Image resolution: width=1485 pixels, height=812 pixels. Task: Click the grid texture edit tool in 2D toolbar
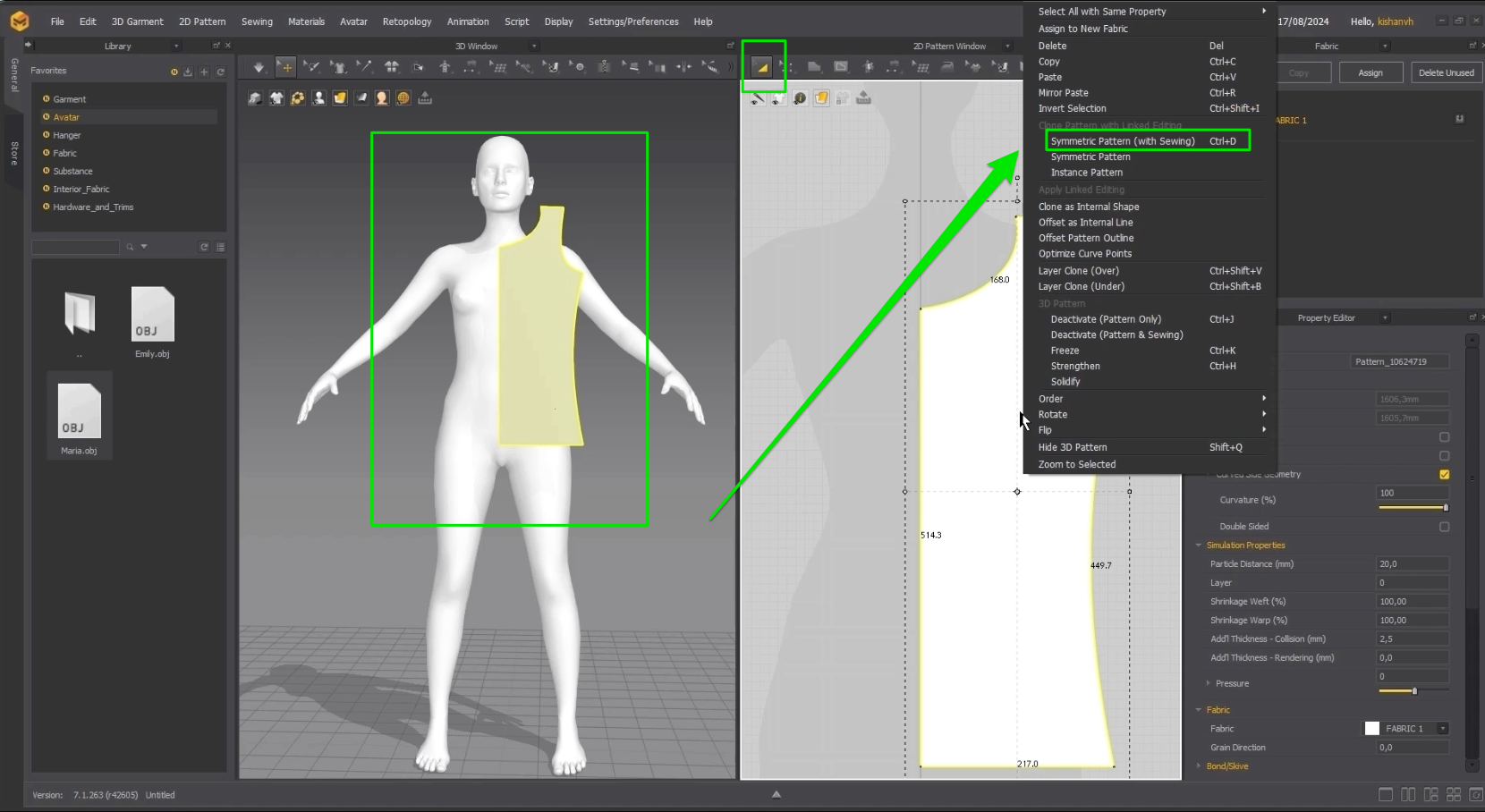click(921, 67)
